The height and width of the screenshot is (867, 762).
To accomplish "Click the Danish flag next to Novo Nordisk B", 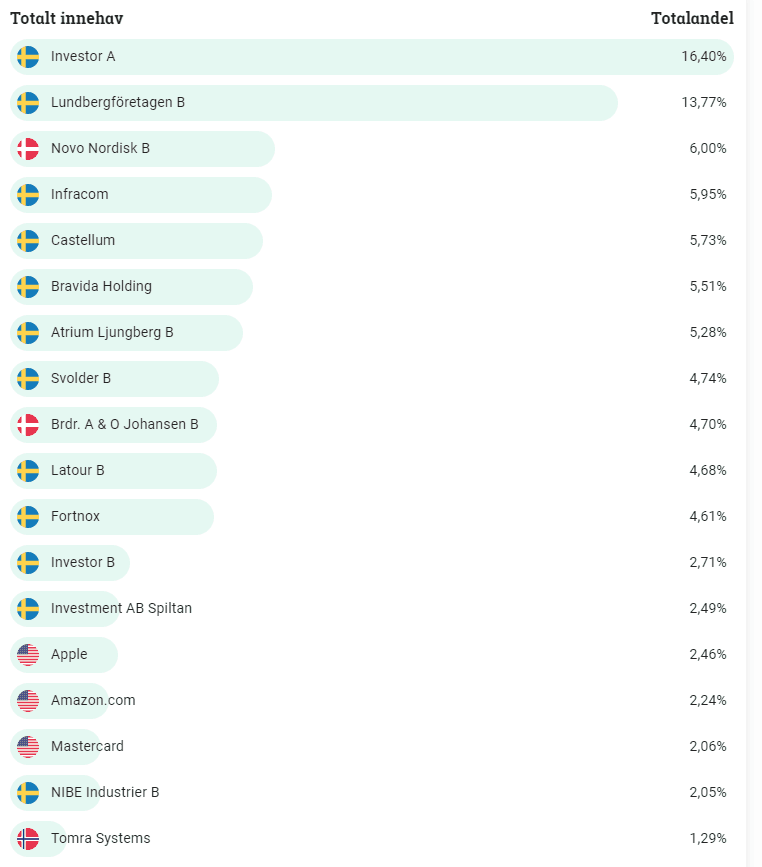I will pyautogui.click(x=28, y=148).
